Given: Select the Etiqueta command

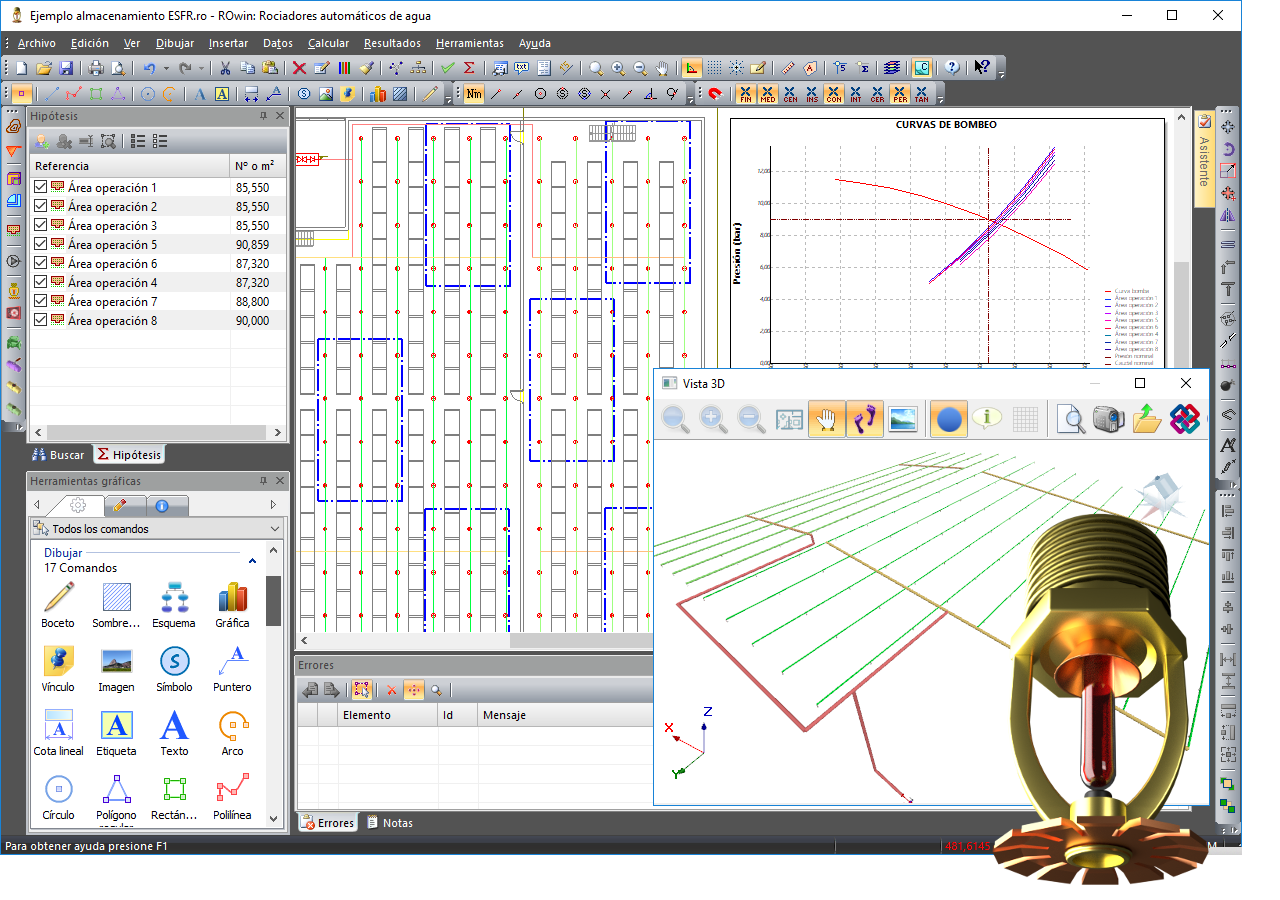Looking at the screenshot, I should (x=116, y=733).
